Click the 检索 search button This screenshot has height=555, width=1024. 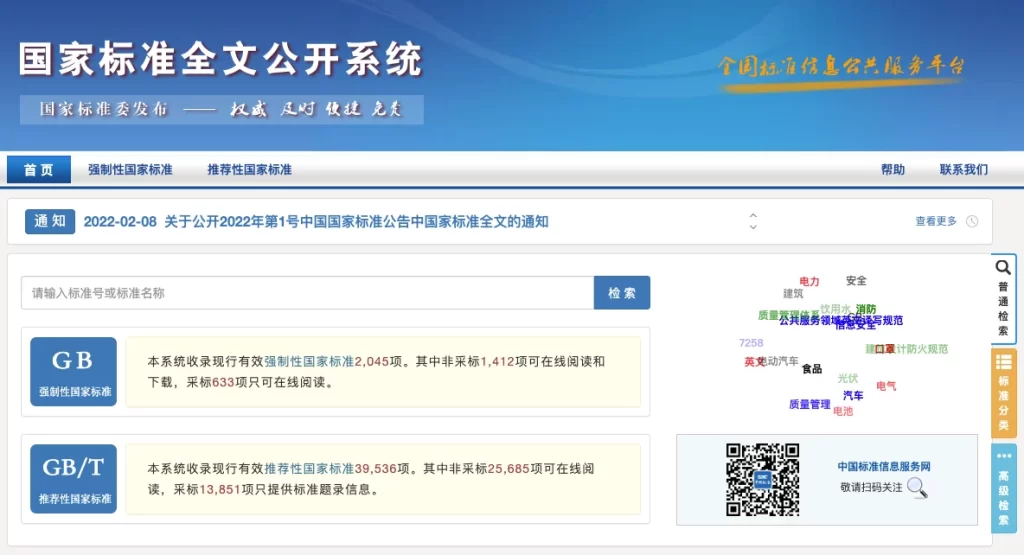(x=622, y=293)
